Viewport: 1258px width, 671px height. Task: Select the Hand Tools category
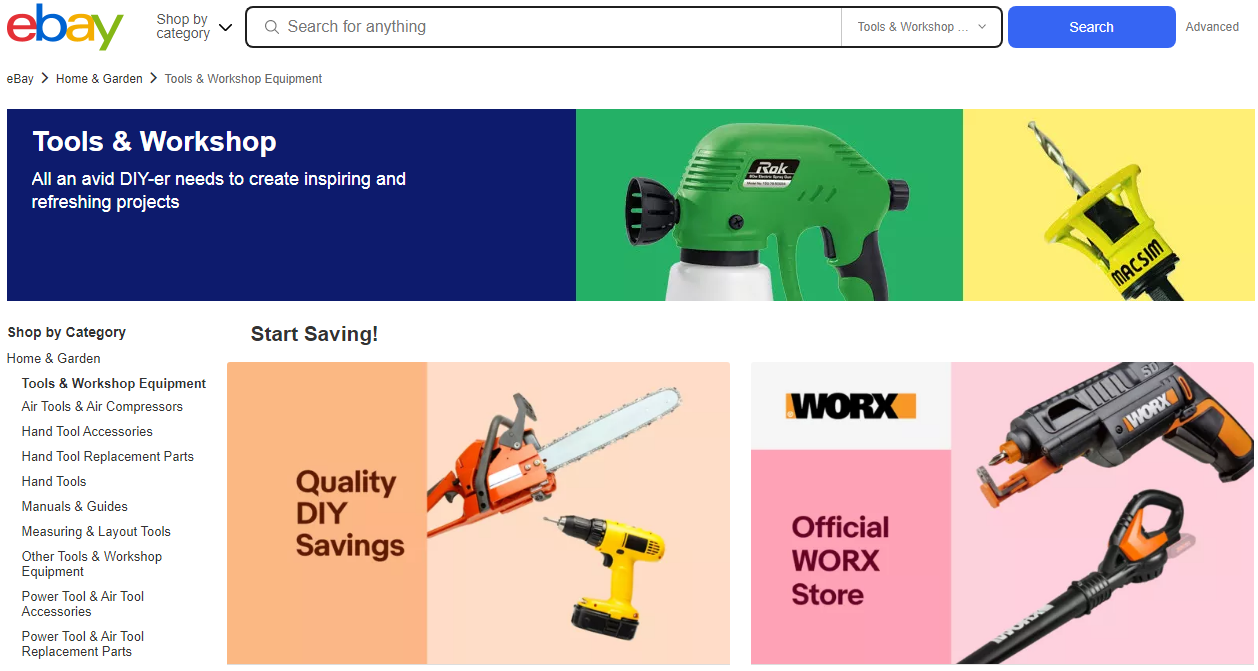pos(54,482)
